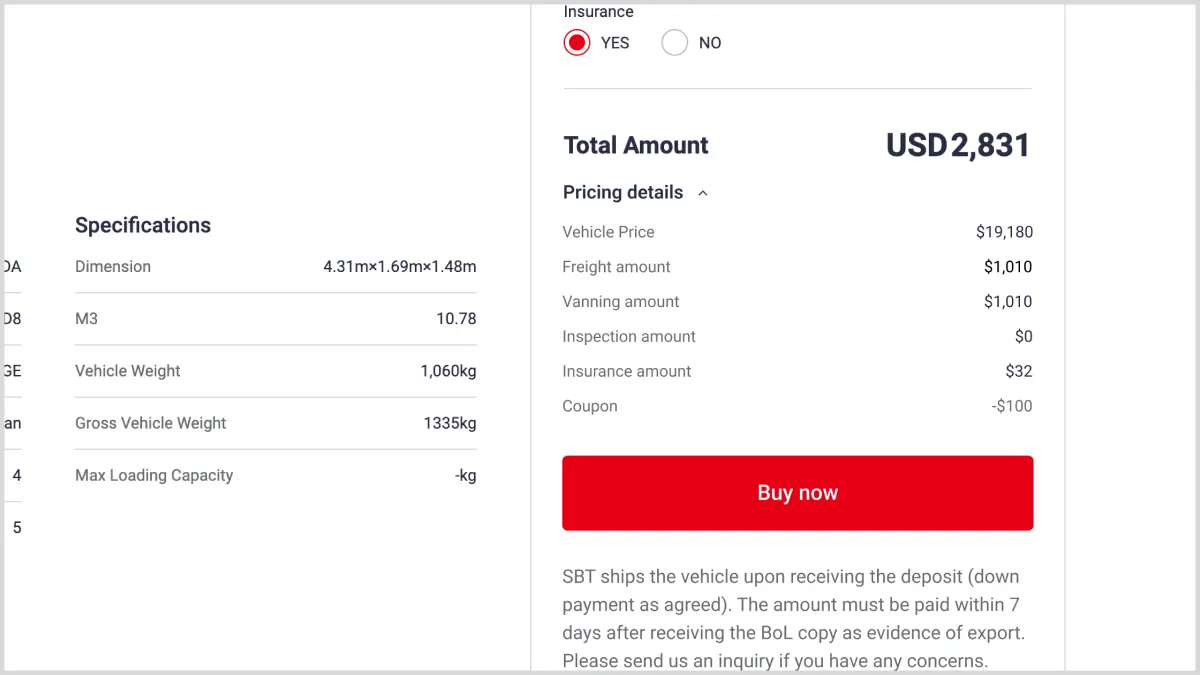
Task: Click the Coupon -$100 discount value
Action: 1012,407
